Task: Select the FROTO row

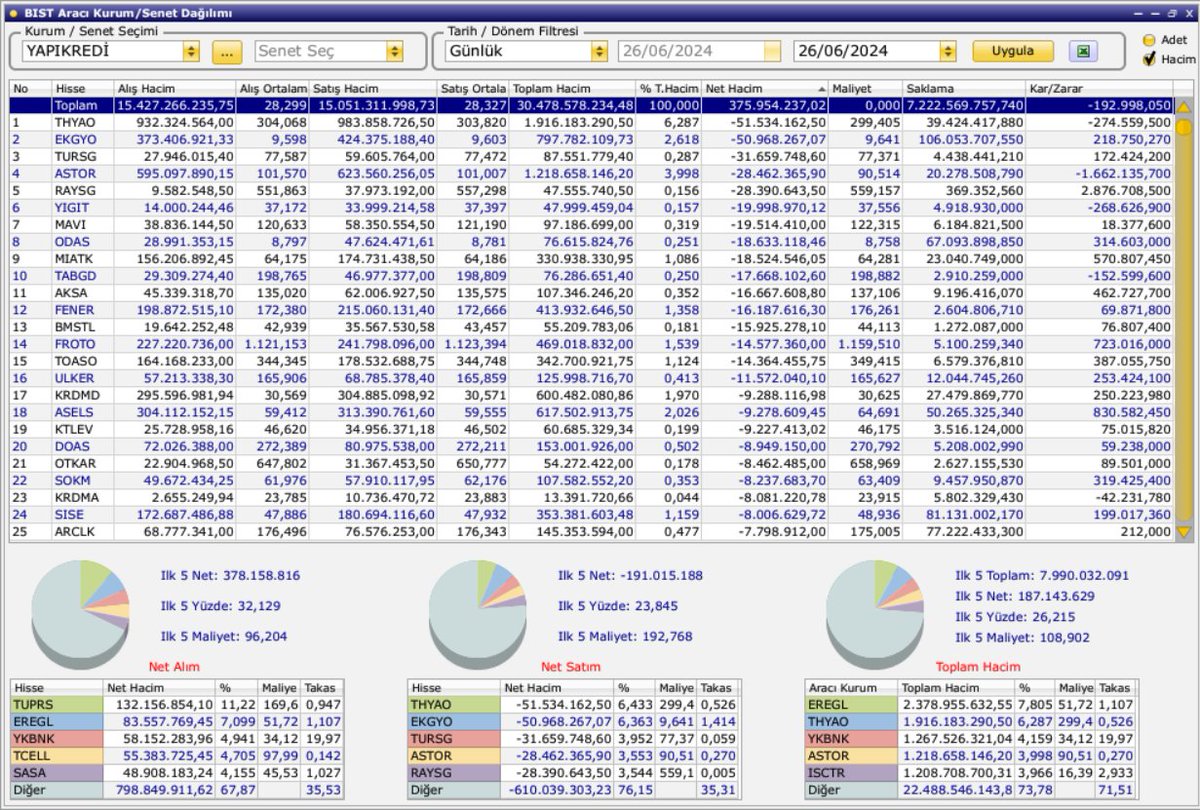Action: pyautogui.click(x=591, y=344)
